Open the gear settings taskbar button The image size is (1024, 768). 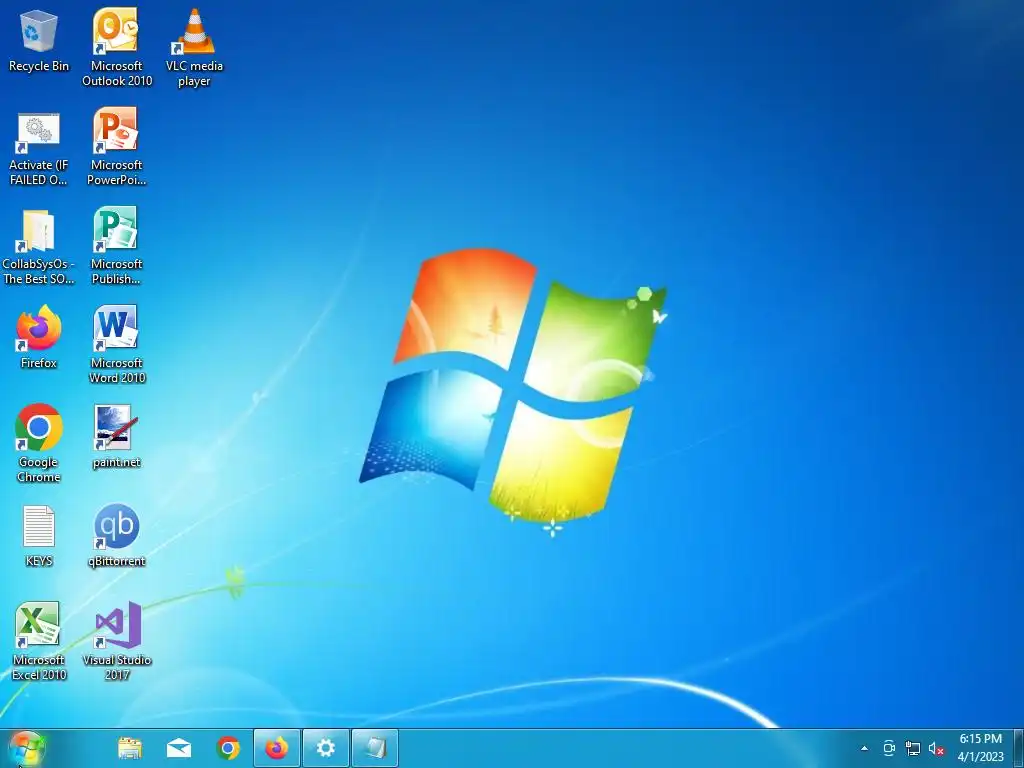(326, 748)
